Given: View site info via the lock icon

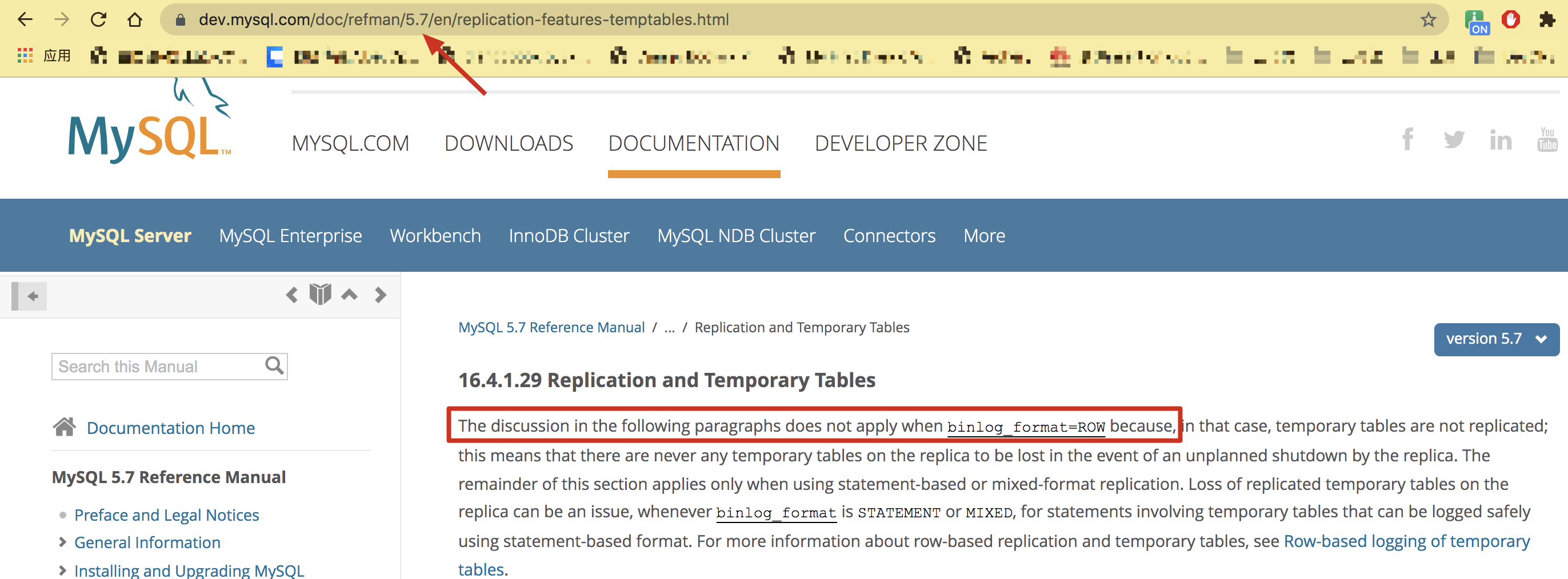Looking at the screenshot, I should (180, 20).
